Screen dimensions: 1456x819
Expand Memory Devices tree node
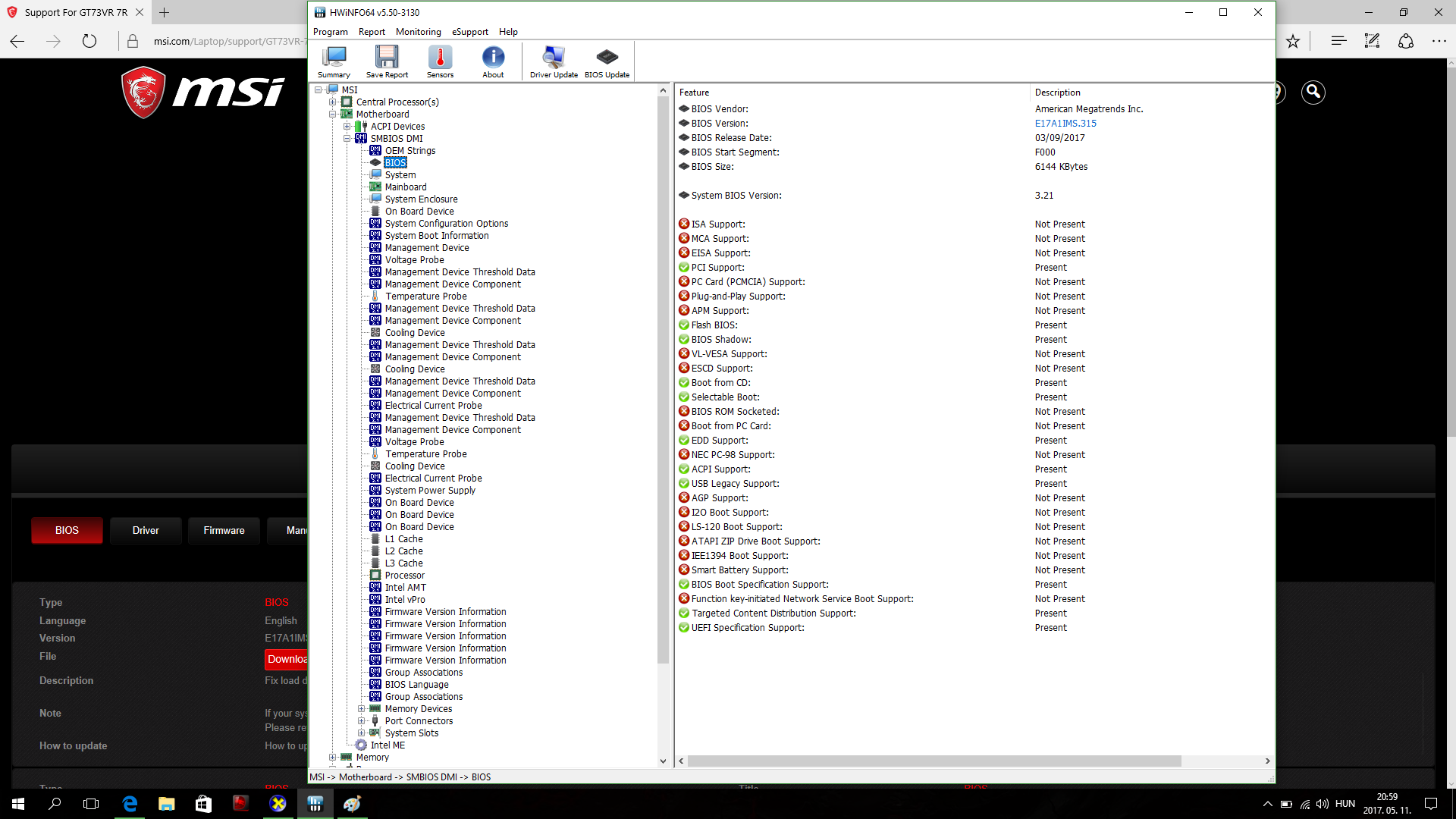(361, 709)
